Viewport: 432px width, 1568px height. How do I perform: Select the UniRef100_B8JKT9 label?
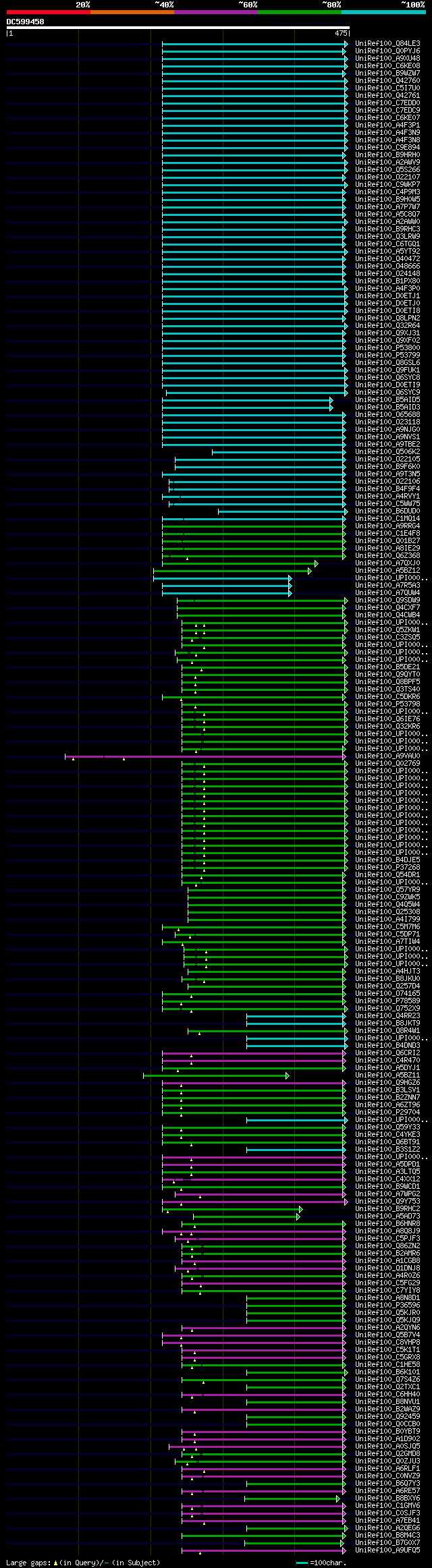pyautogui.click(x=387, y=1024)
